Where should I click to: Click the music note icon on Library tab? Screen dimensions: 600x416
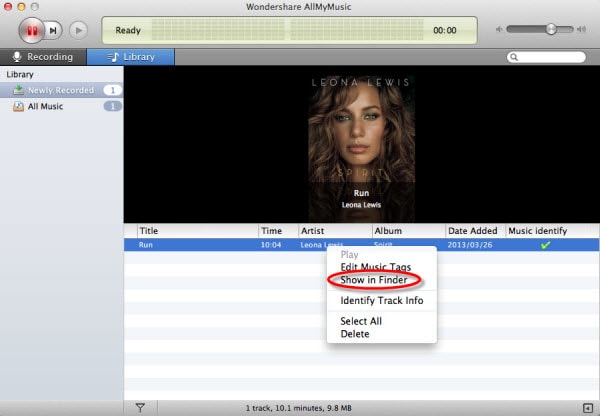point(113,57)
